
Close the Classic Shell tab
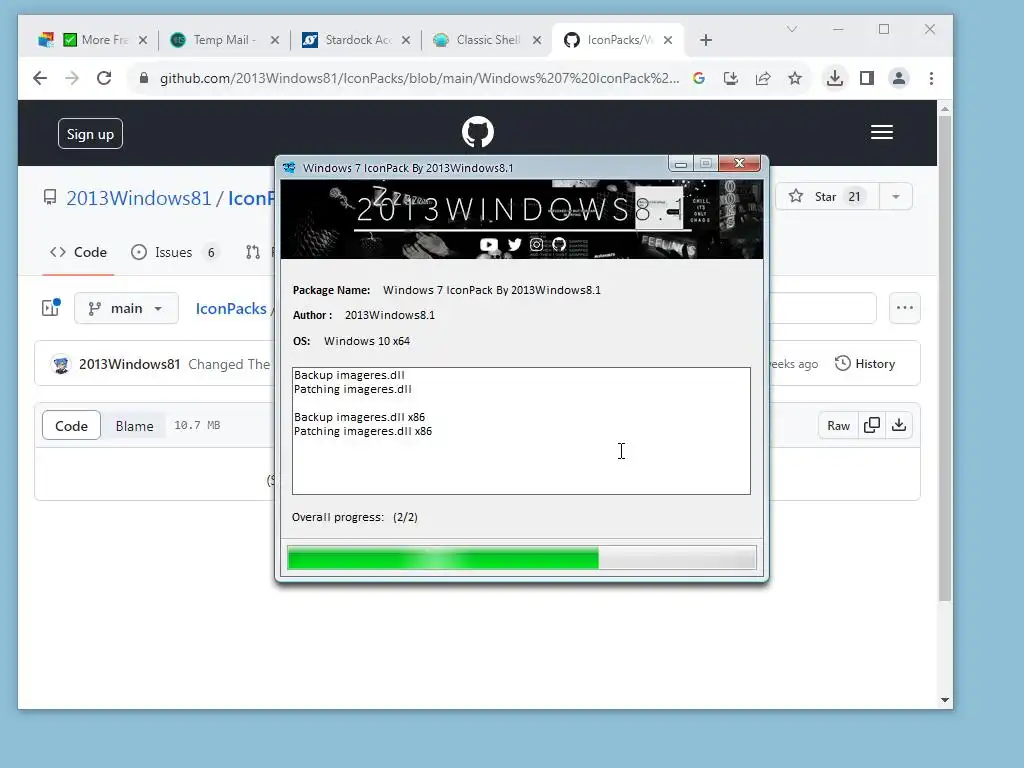pos(537,40)
